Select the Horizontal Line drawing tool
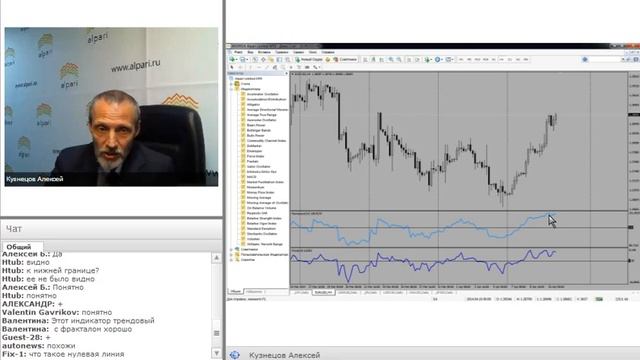The height and width of the screenshot is (360, 640). pyautogui.click(x=258, y=67)
